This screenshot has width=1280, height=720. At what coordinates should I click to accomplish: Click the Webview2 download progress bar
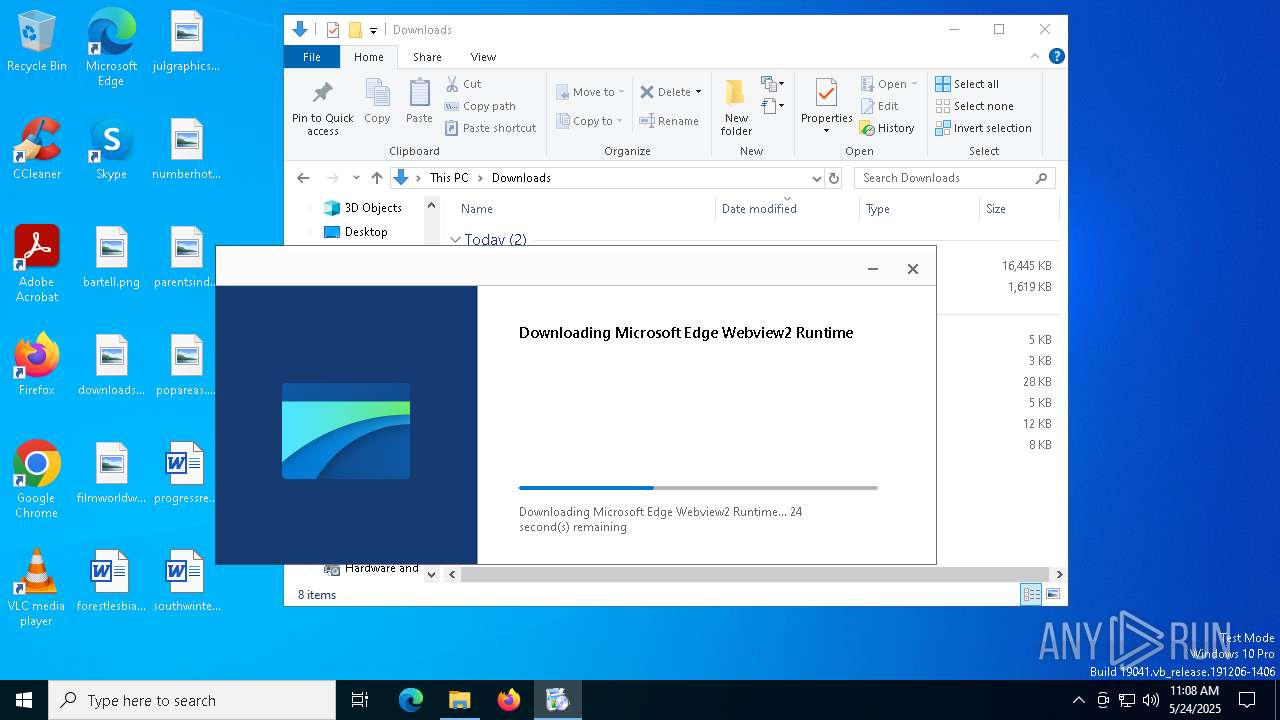coord(698,488)
